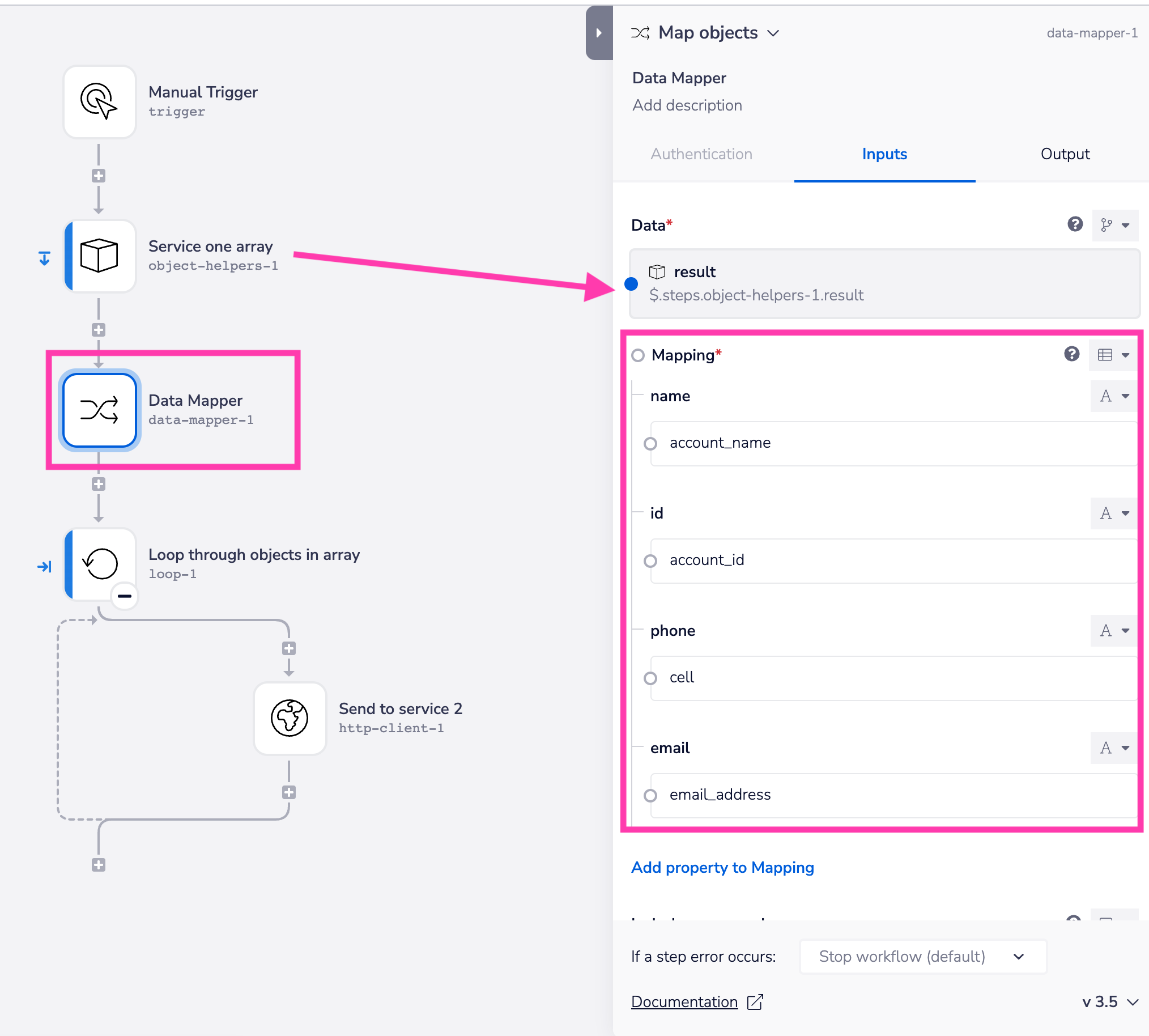The width and height of the screenshot is (1149, 1036).
Task: Open the v 3.5 version dropdown
Action: tap(1109, 1001)
